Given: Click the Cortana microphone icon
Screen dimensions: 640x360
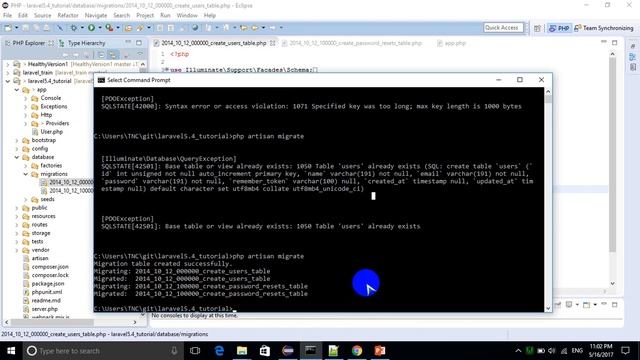Looking at the screenshot, I should pos(174,351).
